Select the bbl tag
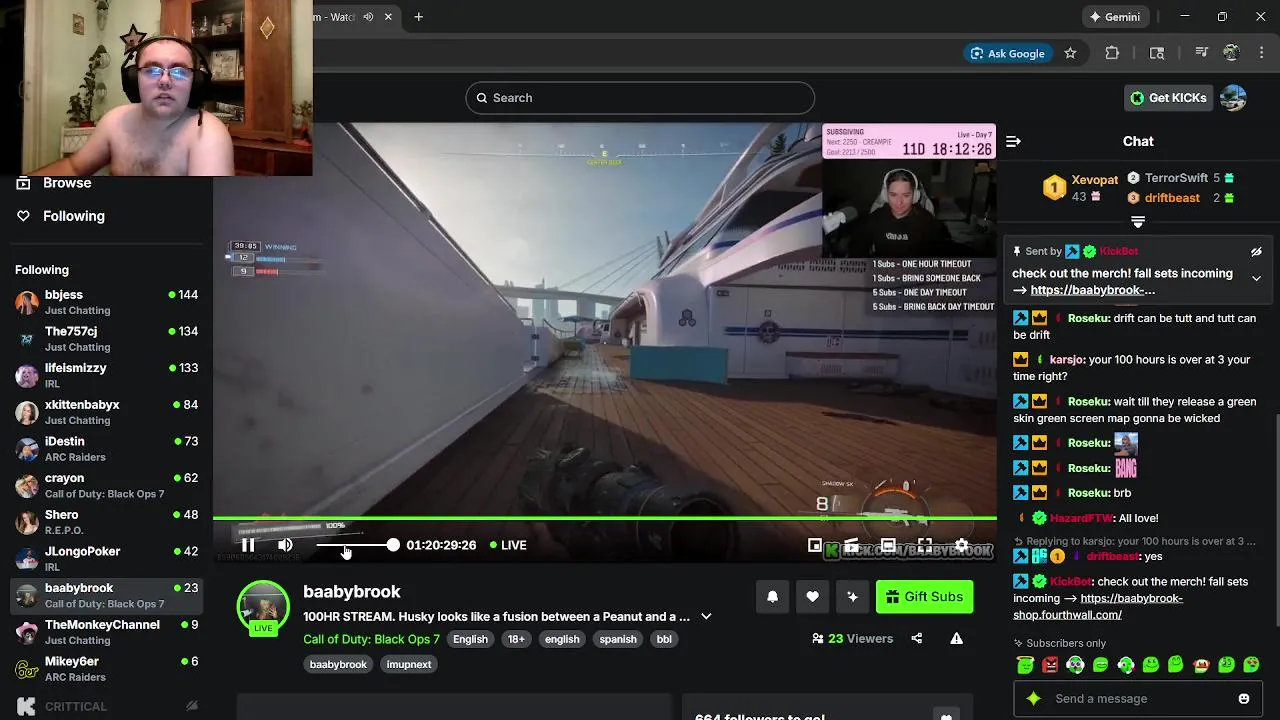Screen dimensions: 1280x720 (664, 639)
